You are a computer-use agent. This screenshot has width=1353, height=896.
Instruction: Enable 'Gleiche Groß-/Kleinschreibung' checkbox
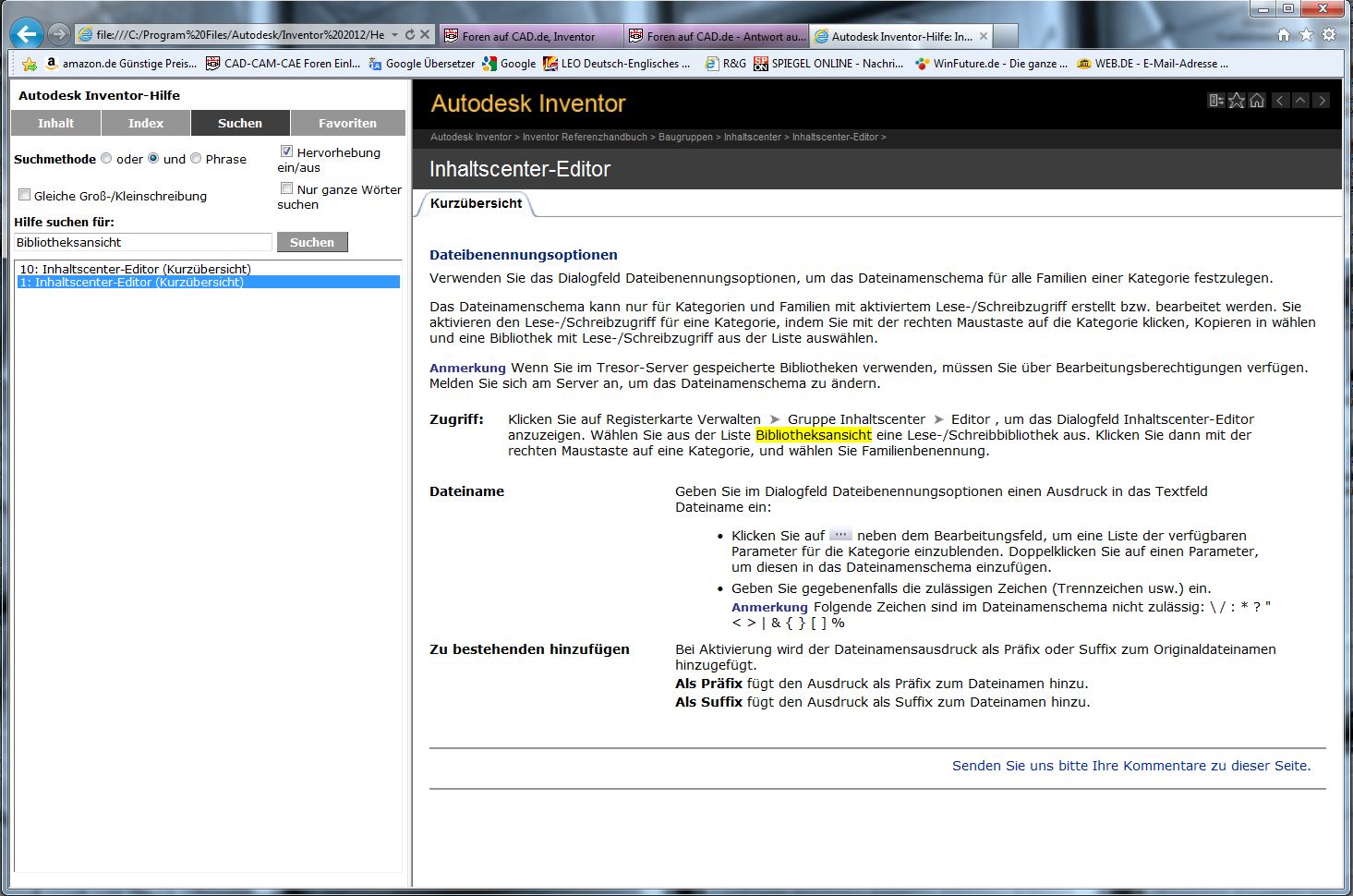tap(25, 195)
